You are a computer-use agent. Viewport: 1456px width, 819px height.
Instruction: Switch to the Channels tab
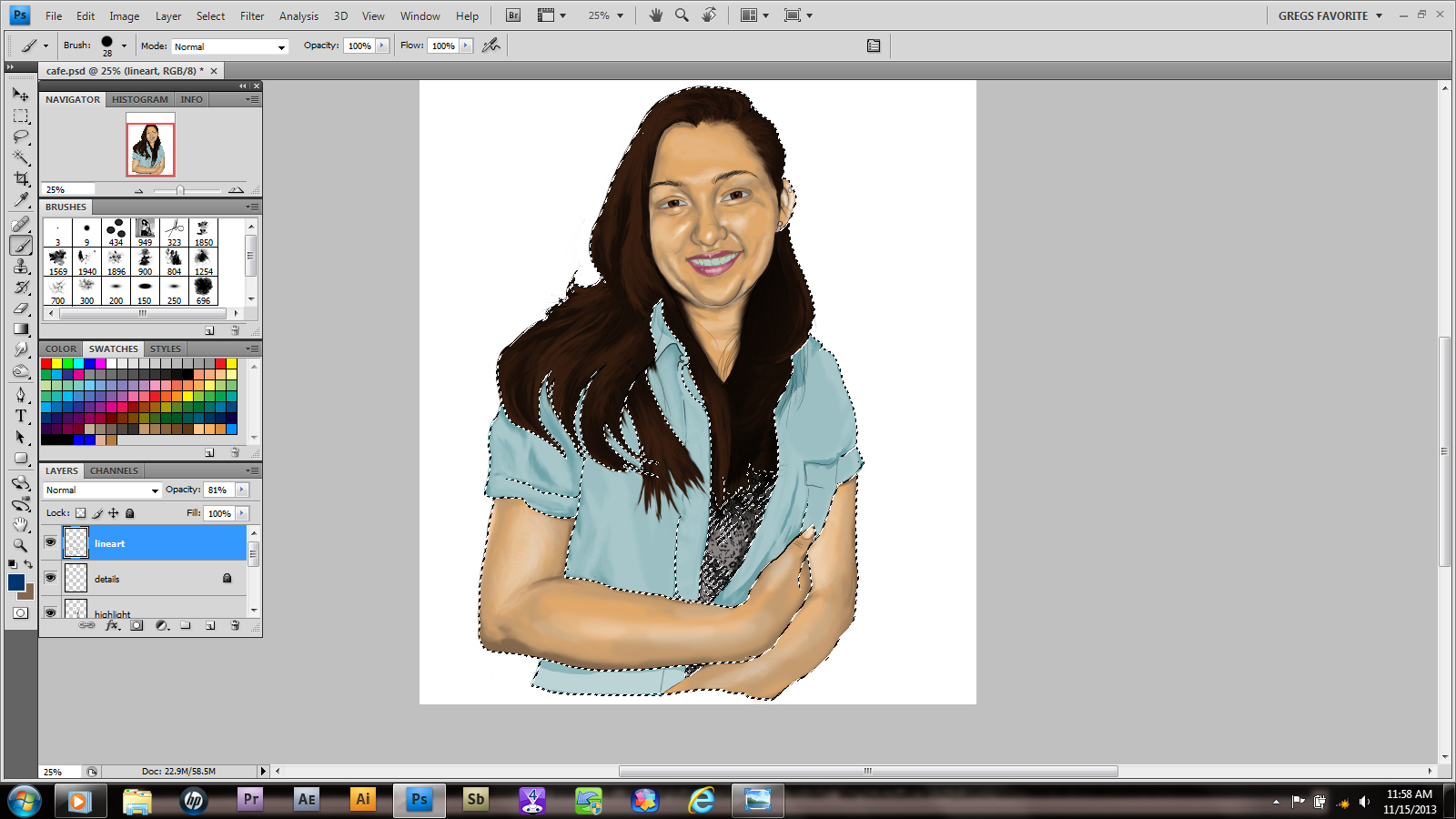point(114,470)
